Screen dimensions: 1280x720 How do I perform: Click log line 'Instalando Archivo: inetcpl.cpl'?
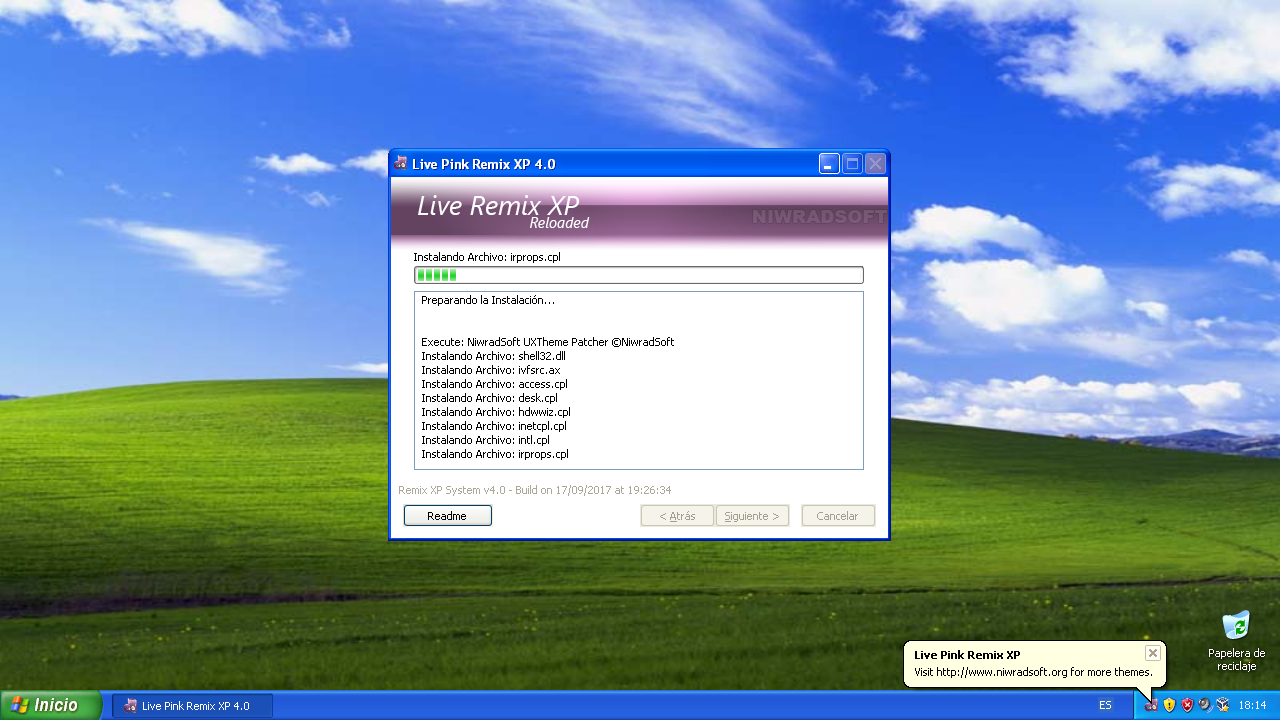point(494,426)
